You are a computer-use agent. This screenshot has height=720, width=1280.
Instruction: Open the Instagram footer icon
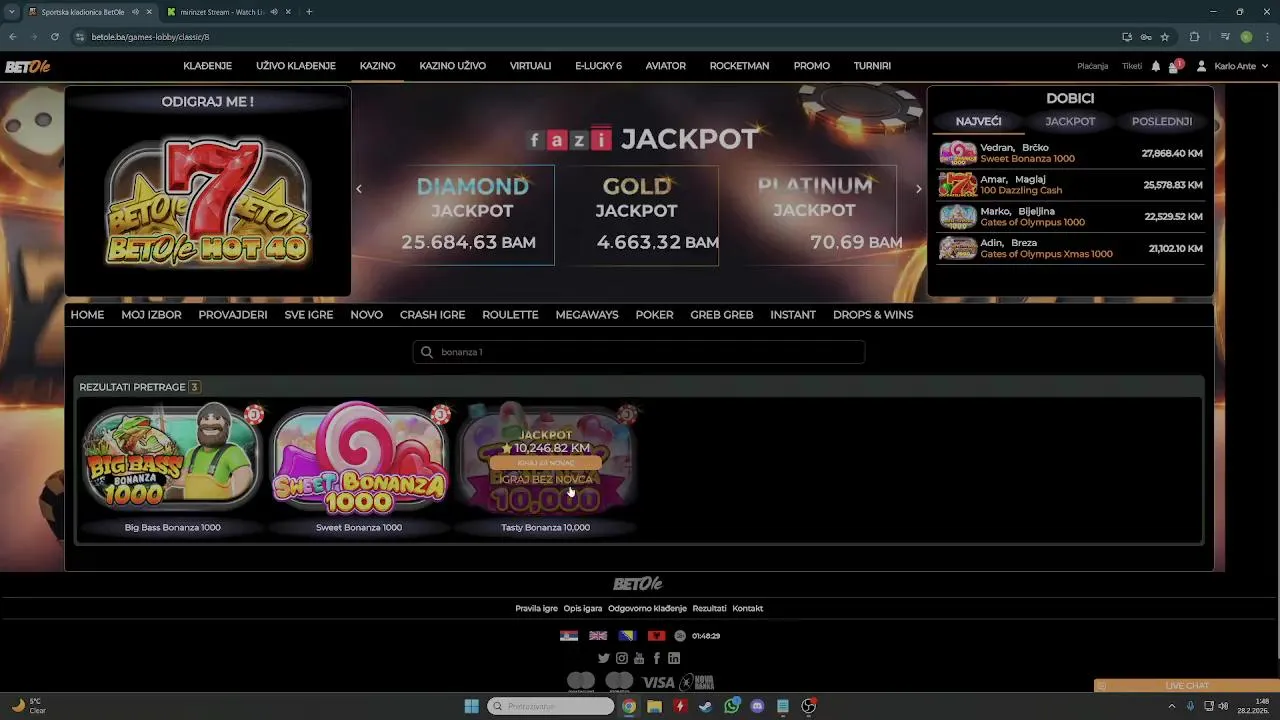[x=621, y=658]
